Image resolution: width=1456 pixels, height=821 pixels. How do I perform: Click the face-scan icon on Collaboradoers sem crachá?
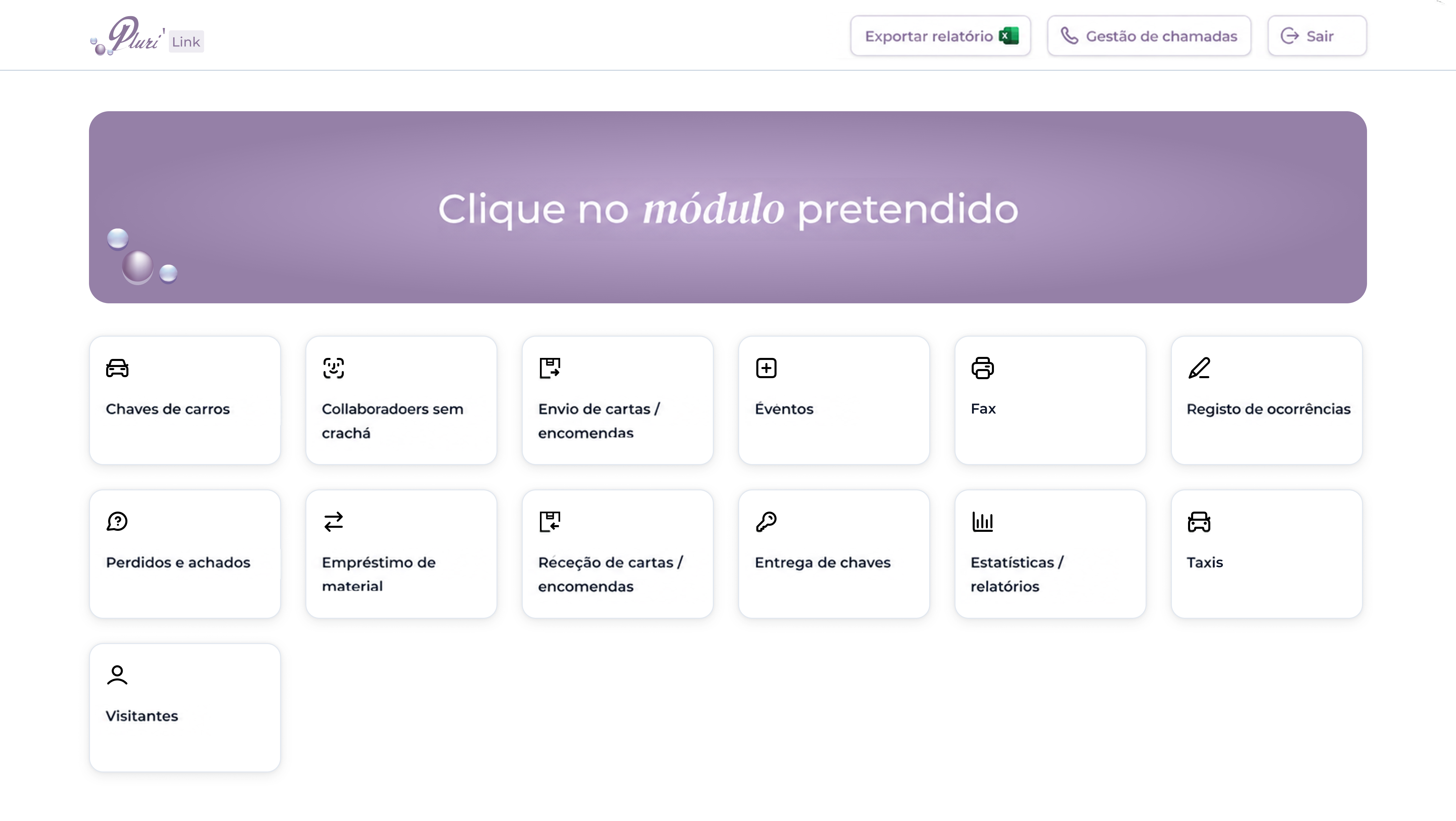click(x=333, y=368)
